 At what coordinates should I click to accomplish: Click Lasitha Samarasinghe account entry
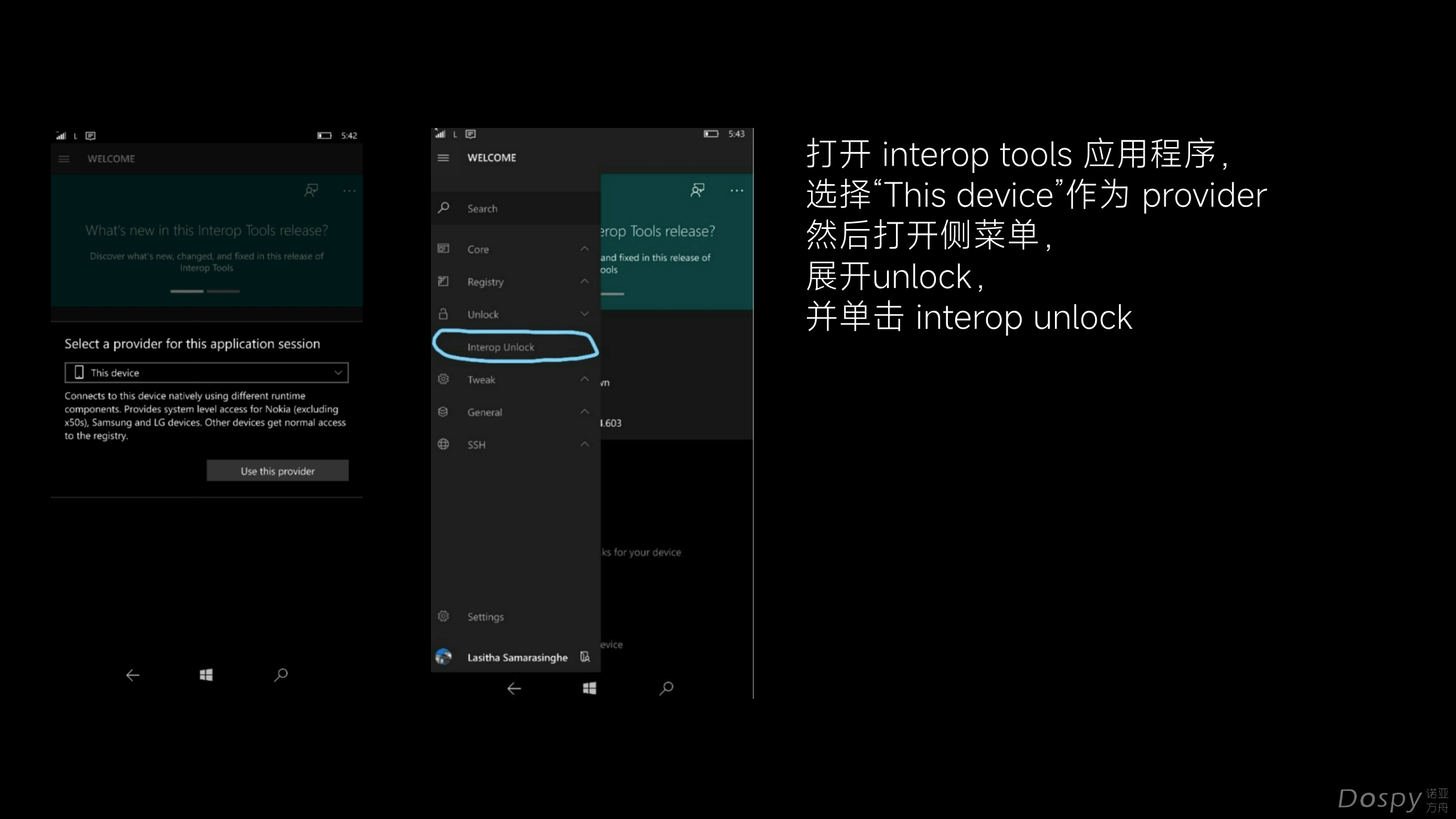(516, 658)
